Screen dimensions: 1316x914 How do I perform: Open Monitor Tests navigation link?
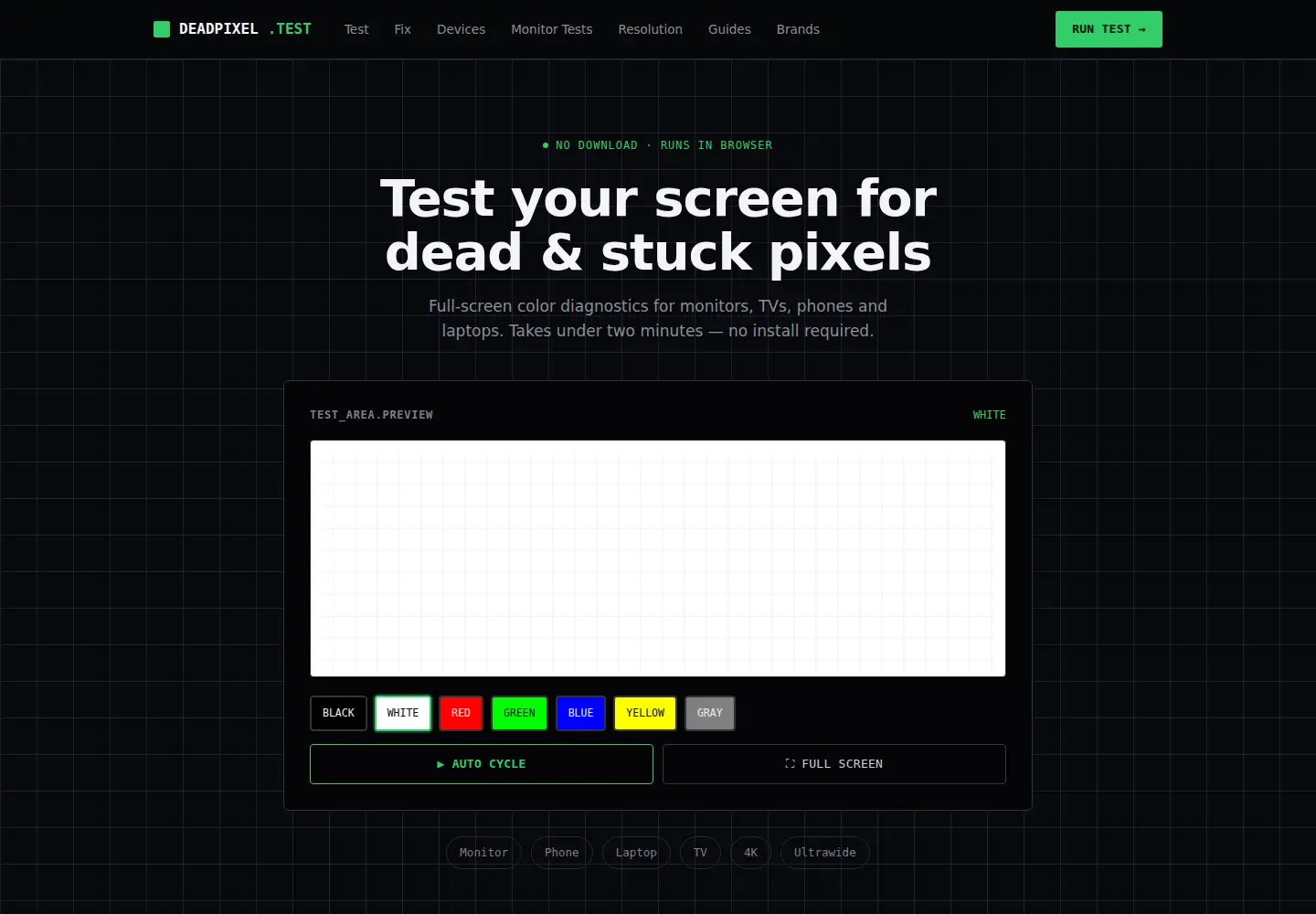(552, 29)
